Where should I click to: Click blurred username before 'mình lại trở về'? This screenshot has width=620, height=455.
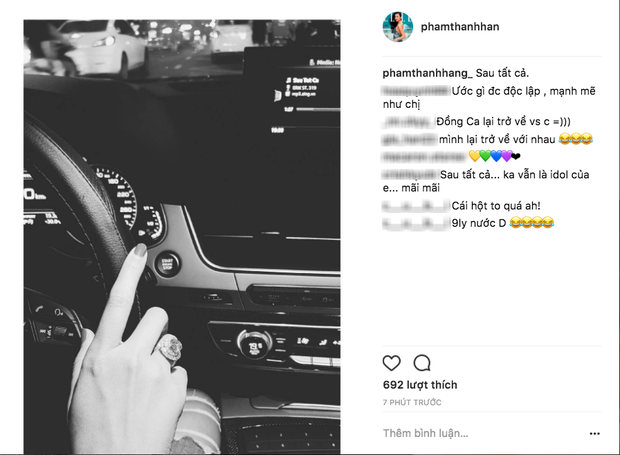pos(410,139)
